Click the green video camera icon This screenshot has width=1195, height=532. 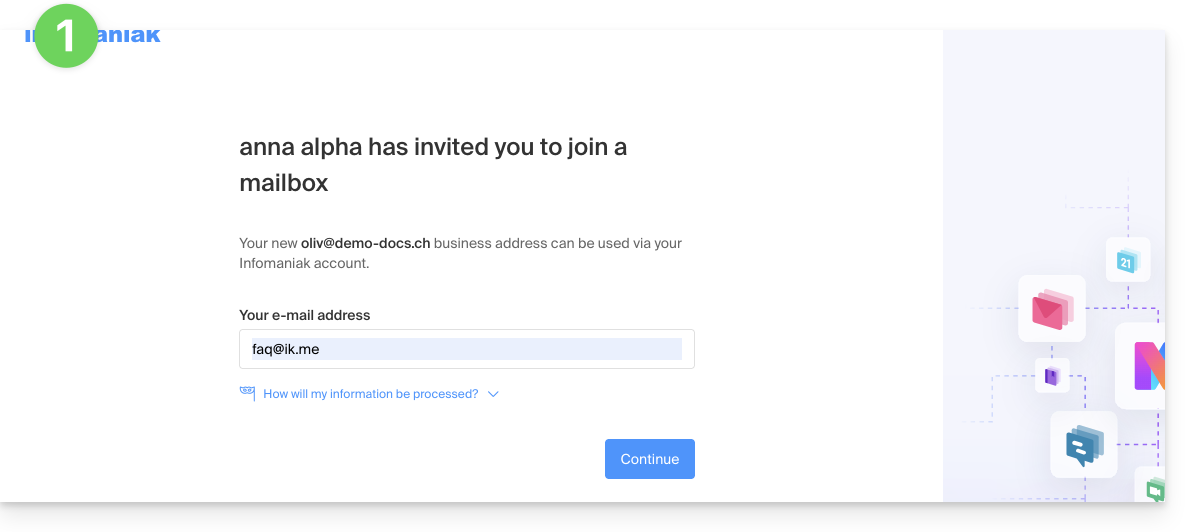pyautogui.click(x=1155, y=490)
